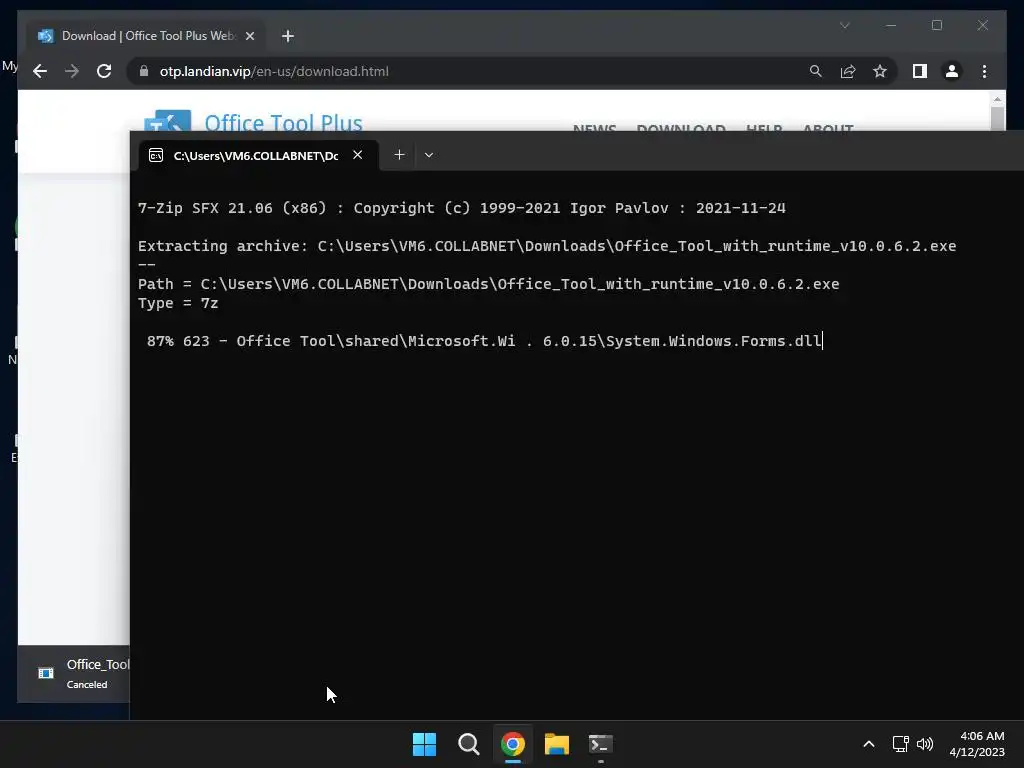The width and height of the screenshot is (1024, 768).
Task: Click the 'Path =' line in terminal
Action: coord(488,284)
